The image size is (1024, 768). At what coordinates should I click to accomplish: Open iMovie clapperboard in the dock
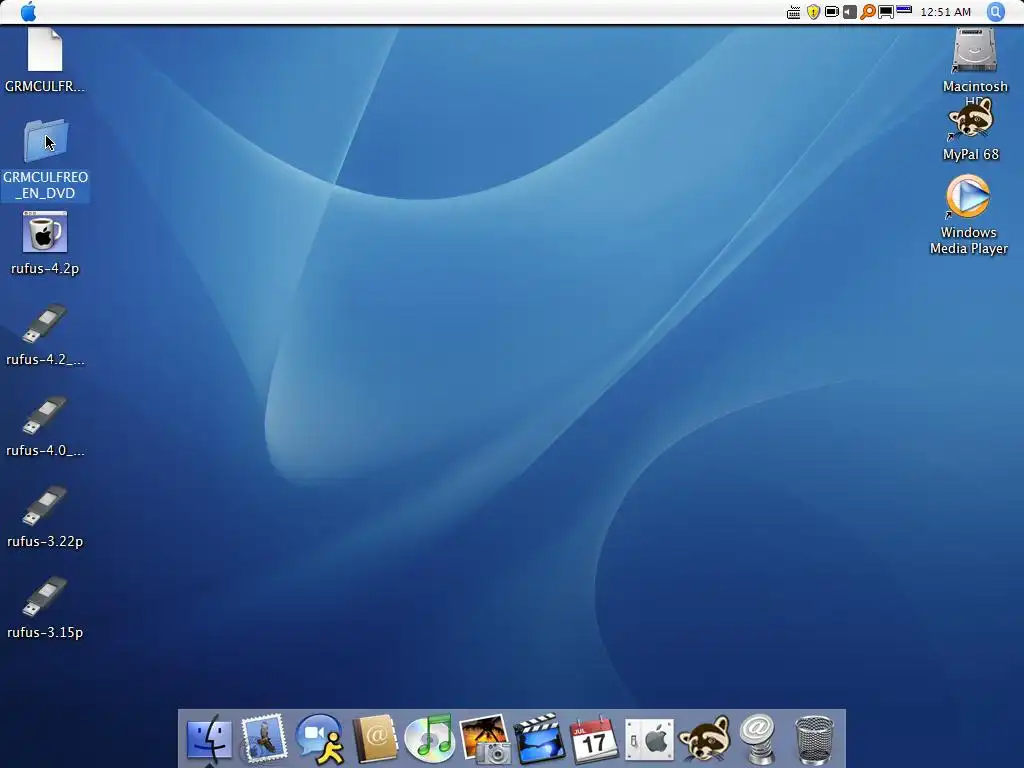point(539,739)
